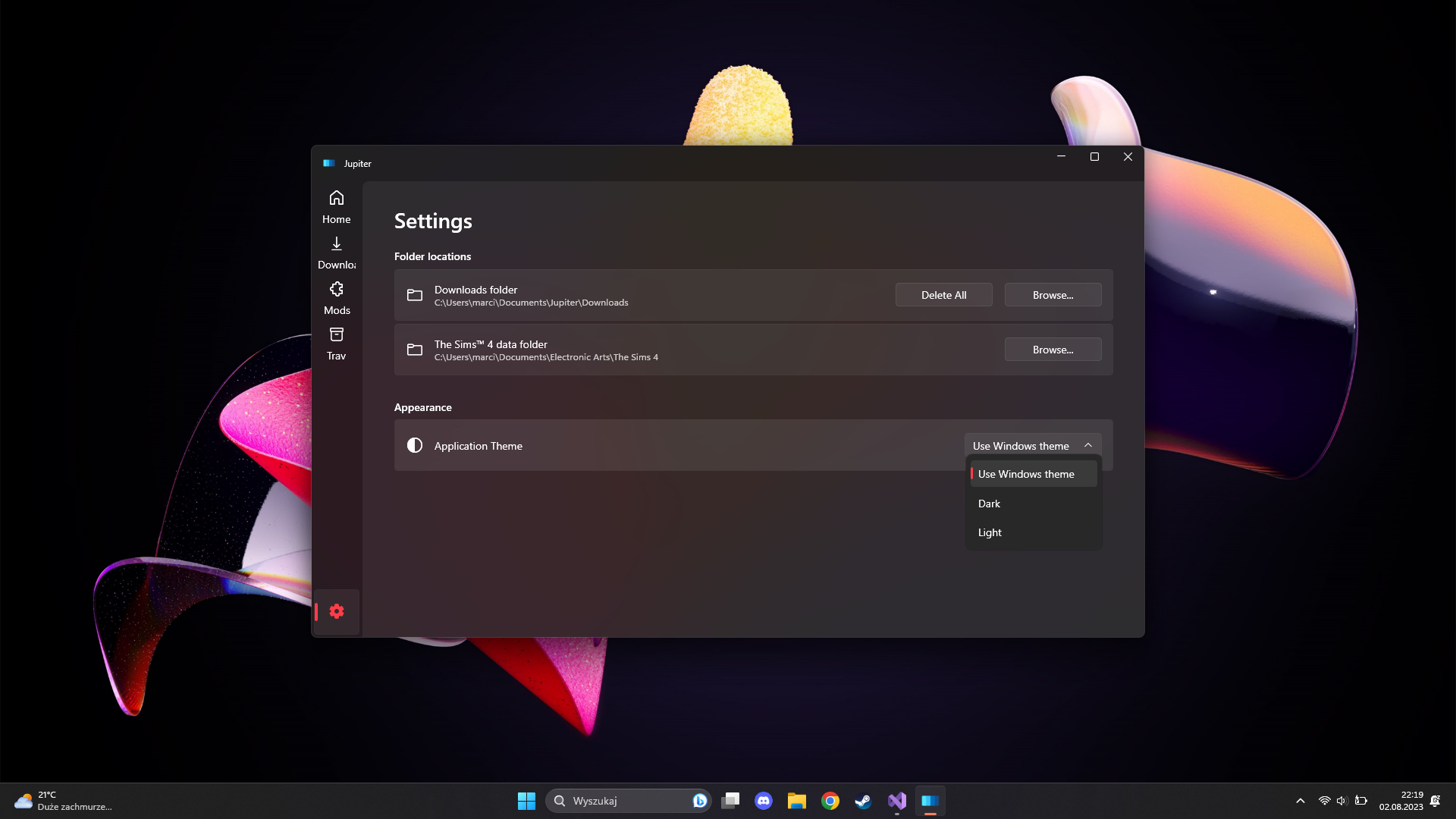Click the Application Theme half-circle icon
1456x819 pixels.
click(x=415, y=445)
